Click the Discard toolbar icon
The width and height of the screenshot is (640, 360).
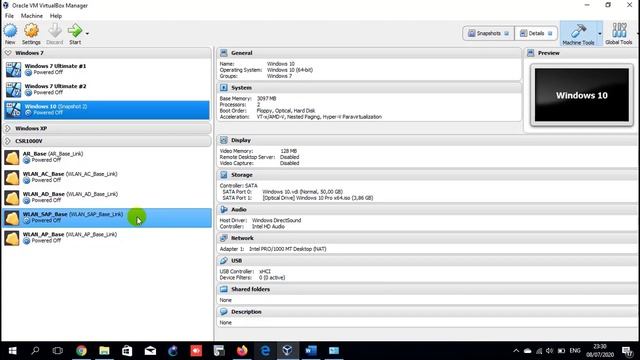point(55,34)
